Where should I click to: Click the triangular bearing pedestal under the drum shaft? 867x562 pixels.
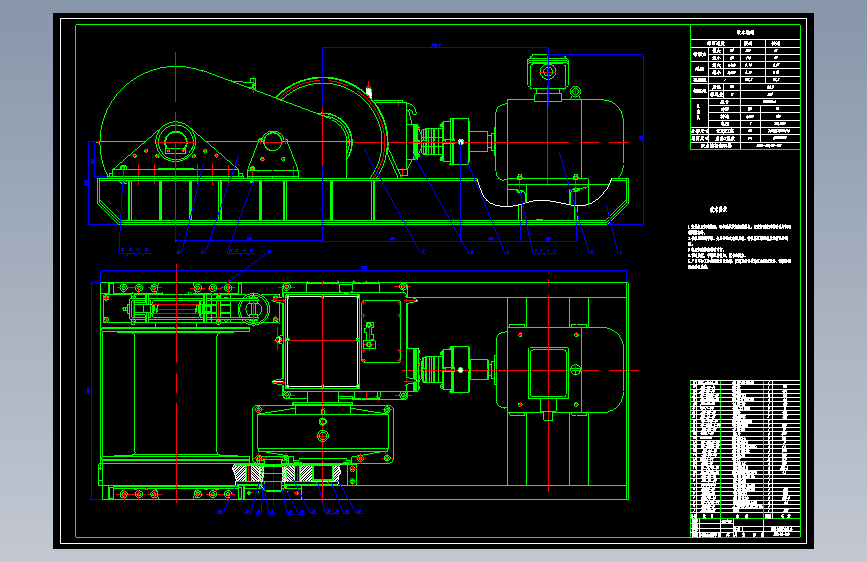176,148
